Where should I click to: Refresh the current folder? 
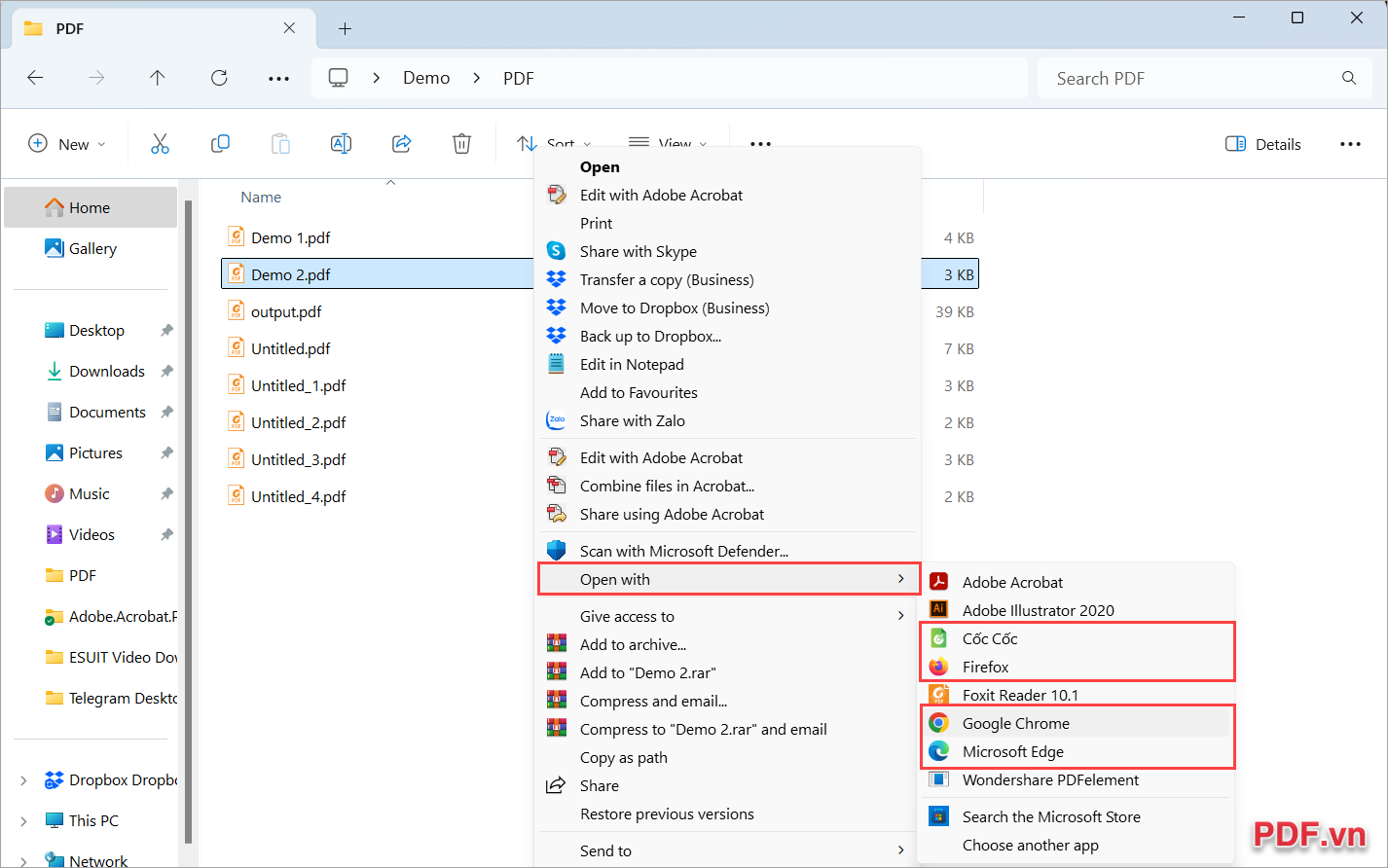coord(219,78)
